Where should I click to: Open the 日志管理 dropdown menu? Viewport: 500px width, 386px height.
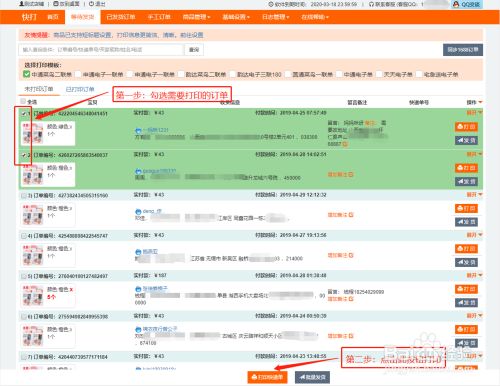click(275, 17)
